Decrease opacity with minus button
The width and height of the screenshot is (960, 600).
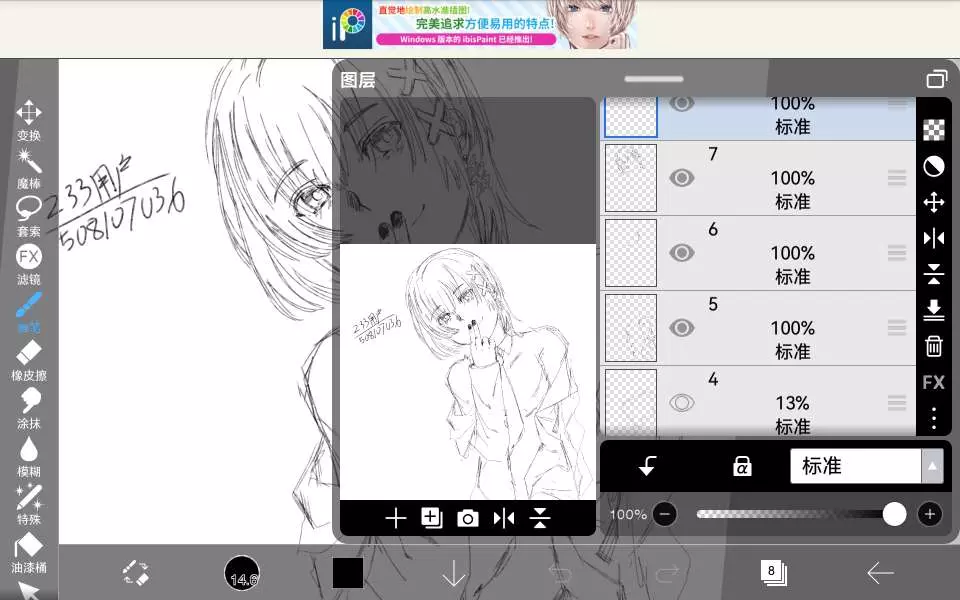(x=664, y=514)
